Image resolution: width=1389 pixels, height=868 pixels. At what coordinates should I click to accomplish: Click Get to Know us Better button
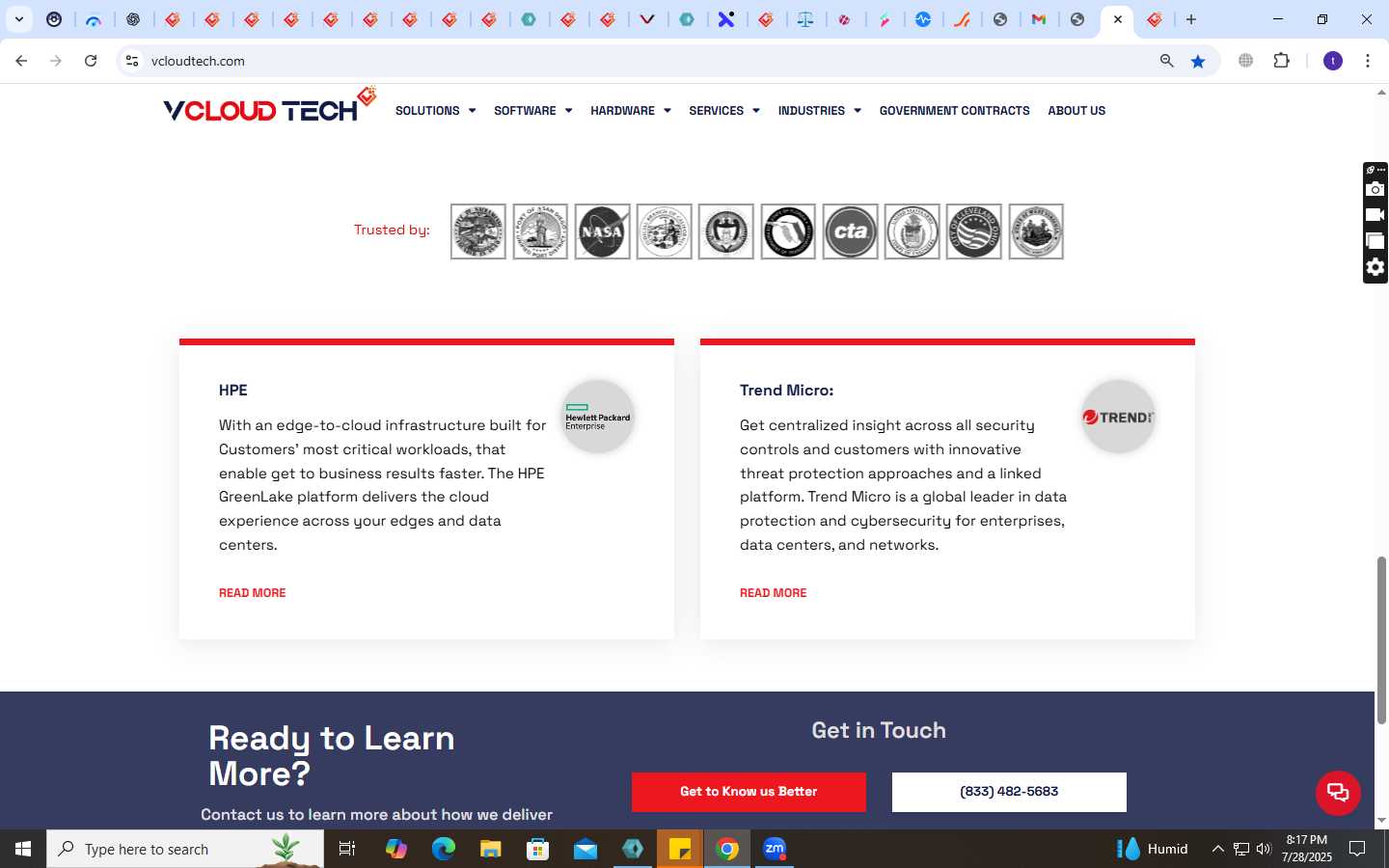point(749,792)
